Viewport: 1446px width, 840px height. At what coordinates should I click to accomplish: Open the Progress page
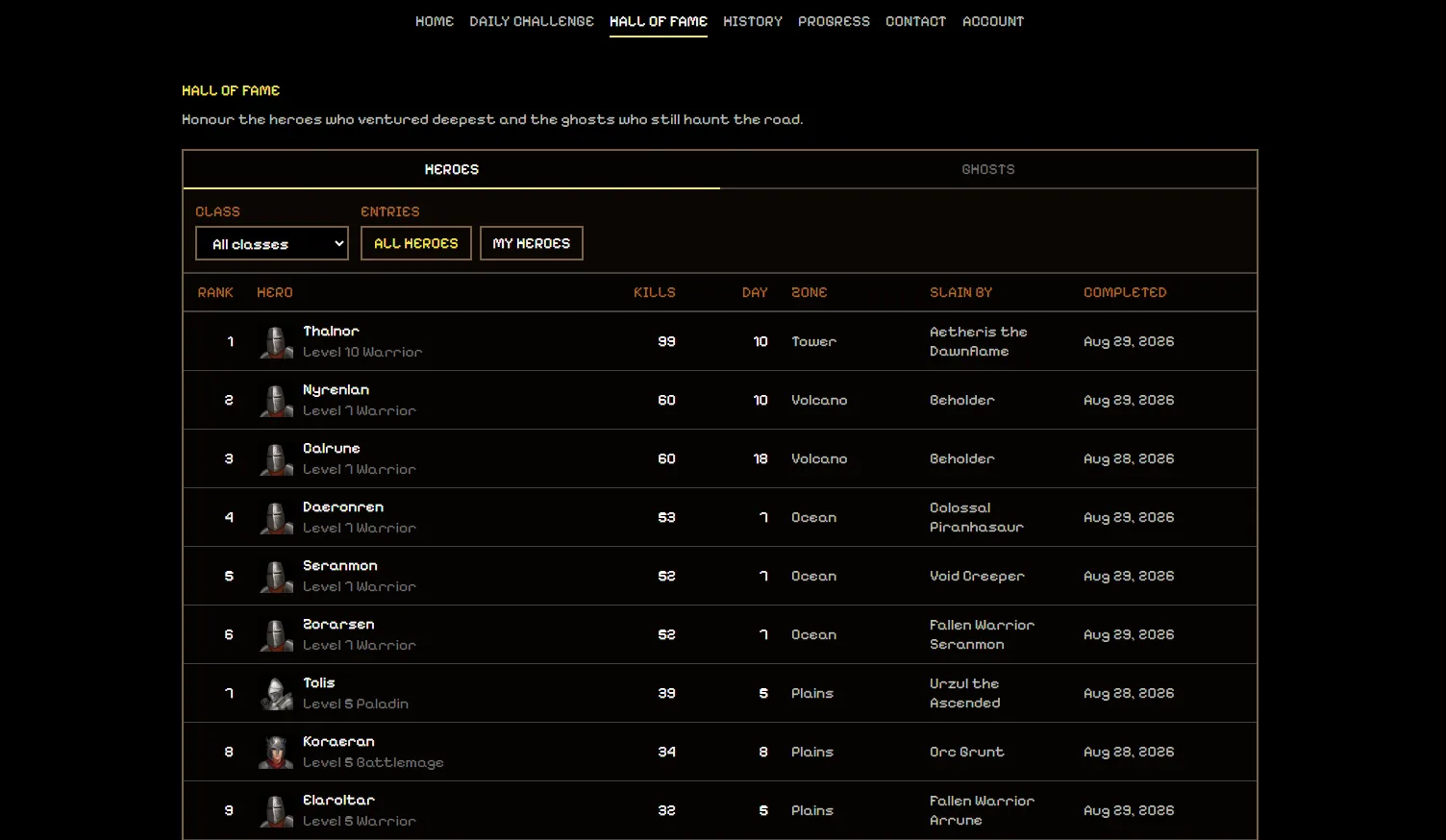834,21
